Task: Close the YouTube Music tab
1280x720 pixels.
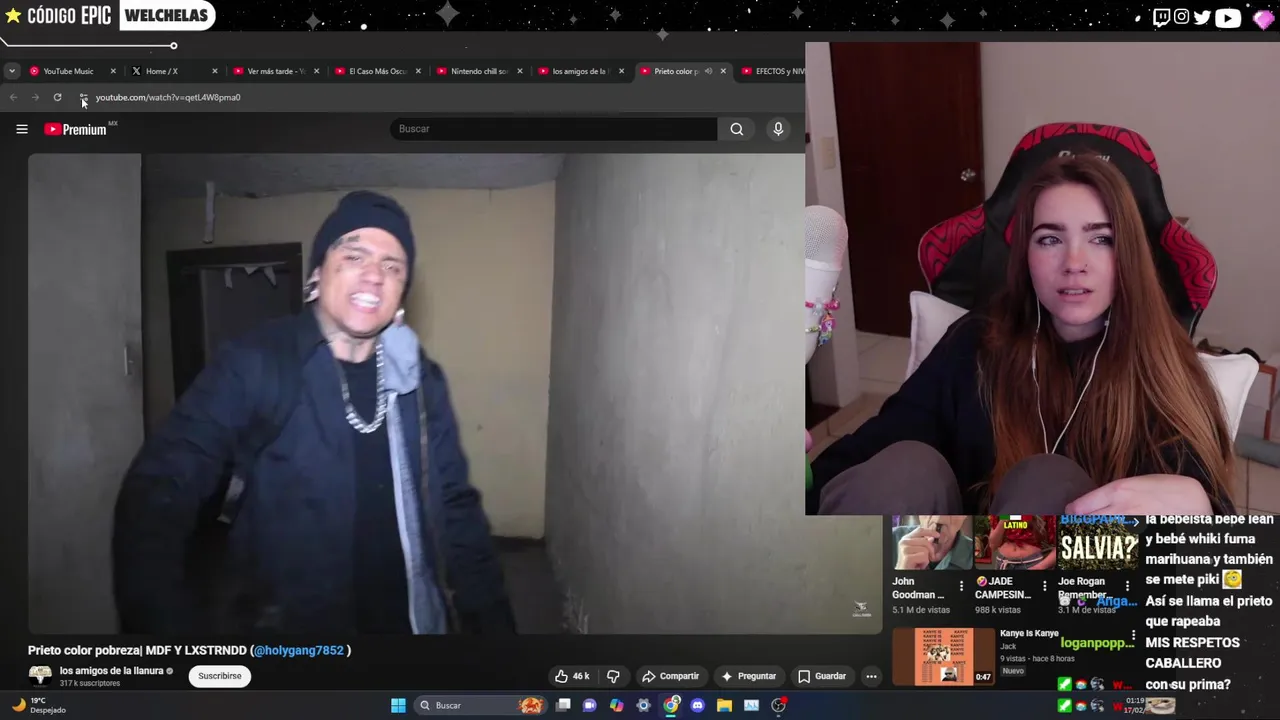Action: click(x=113, y=71)
